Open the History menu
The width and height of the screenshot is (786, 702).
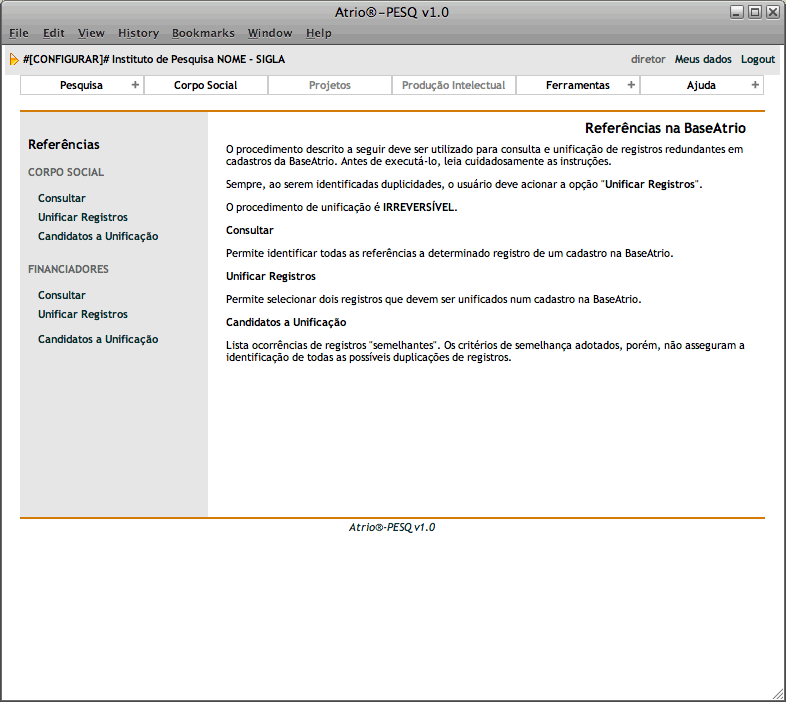[138, 33]
